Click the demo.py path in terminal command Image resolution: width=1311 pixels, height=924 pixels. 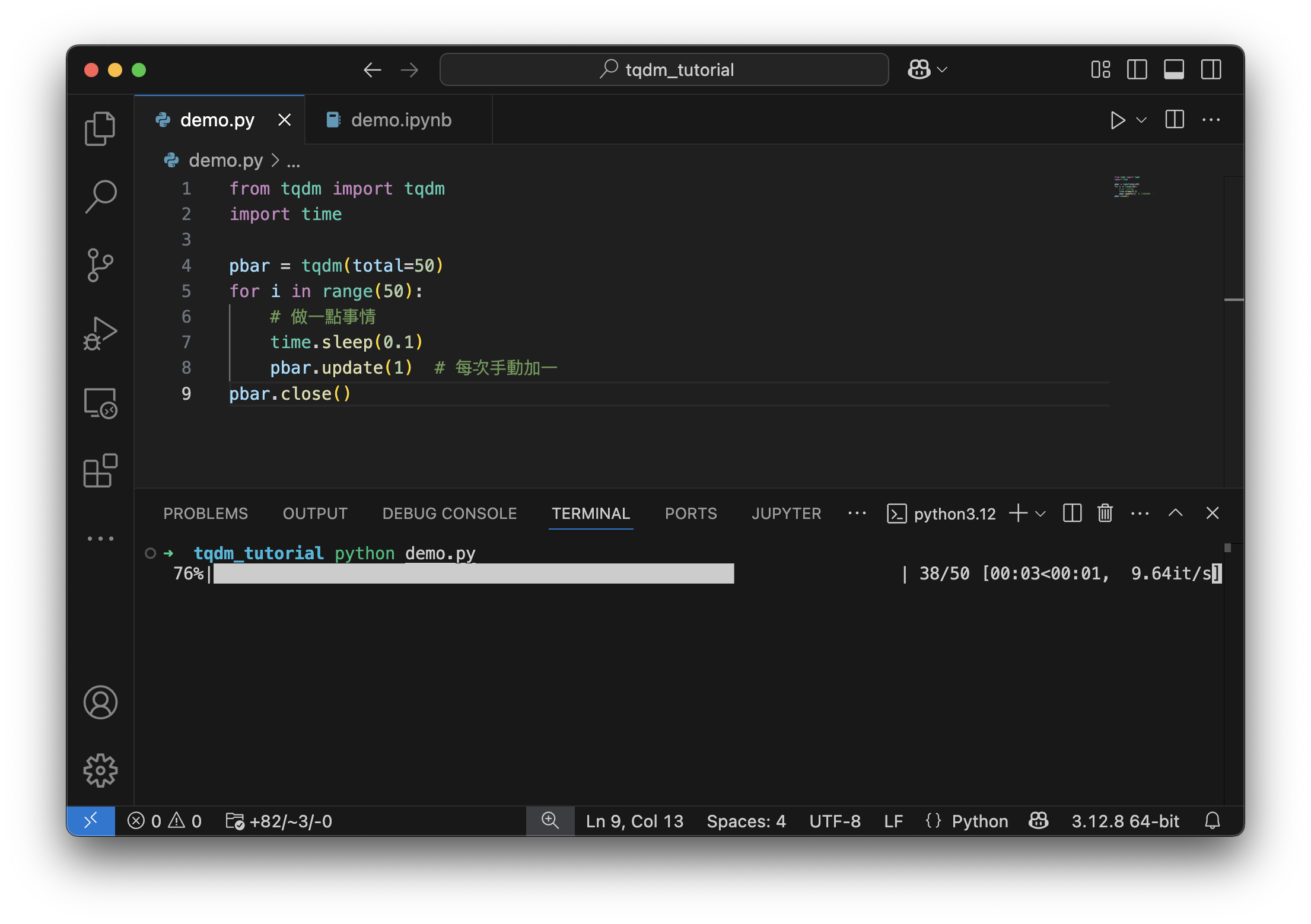tap(440, 553)
